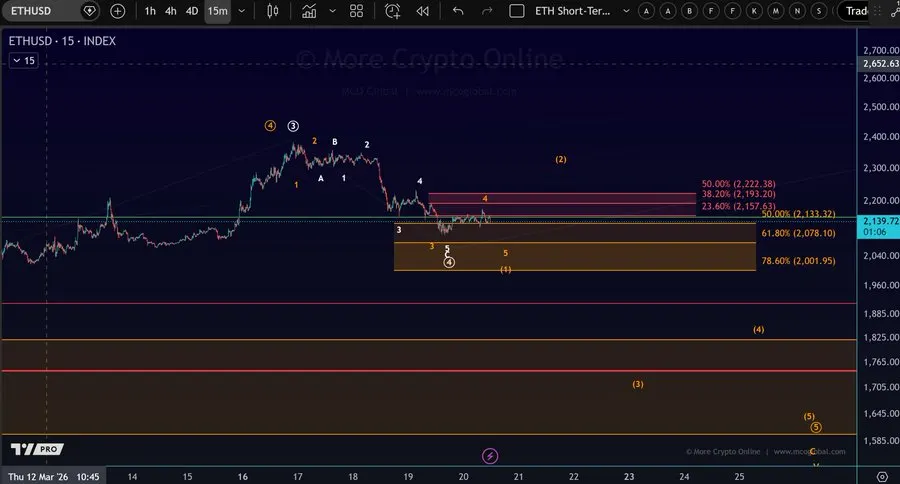The height and width of the screenshot is (484, 900).
Task: Select the B quick-access circle
Action: 689,11
